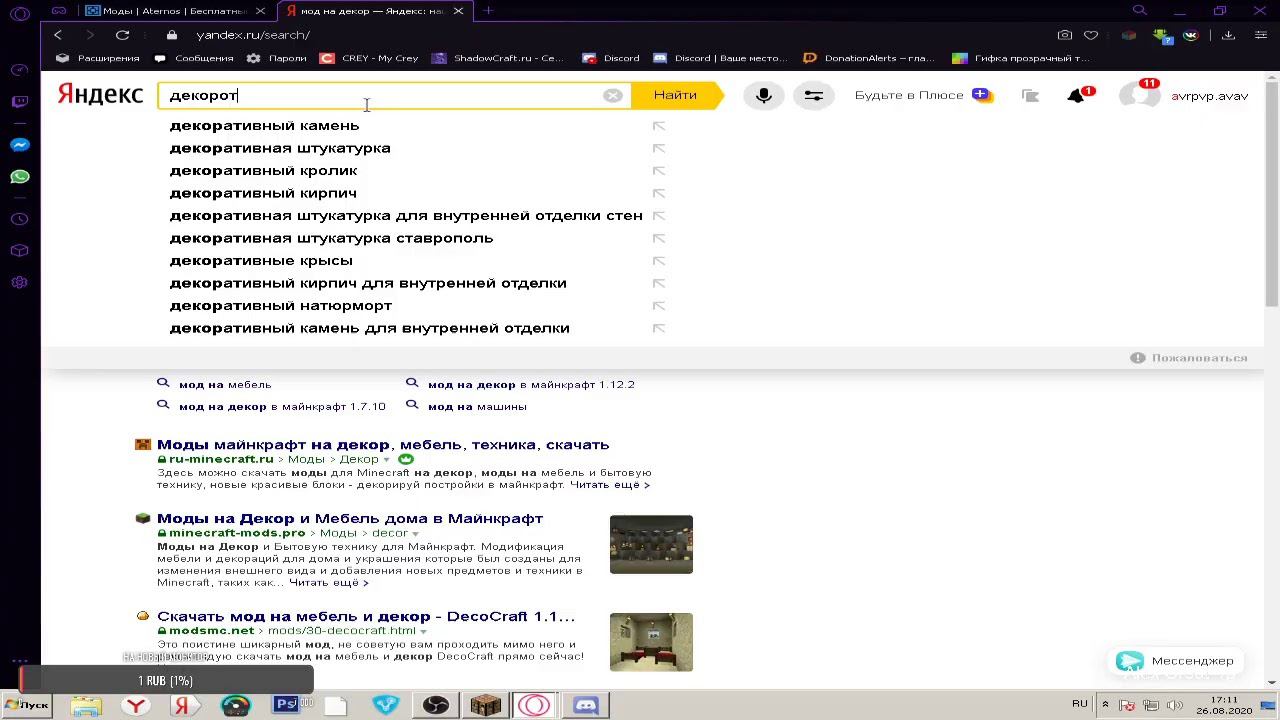Take a snapshot with the camera icon
This screenshot has width=1280, height=720.
(1065, 35)
